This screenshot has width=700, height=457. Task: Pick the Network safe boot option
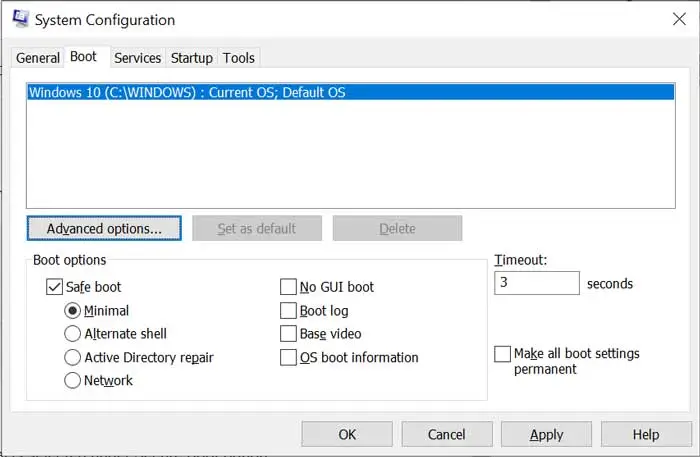pos(73,380)
